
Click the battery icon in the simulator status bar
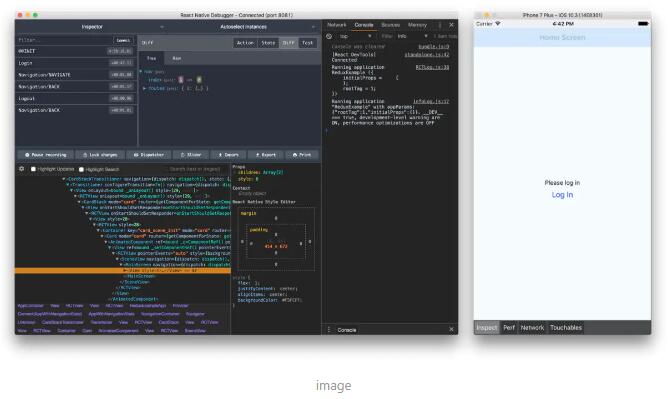(643, 24)
